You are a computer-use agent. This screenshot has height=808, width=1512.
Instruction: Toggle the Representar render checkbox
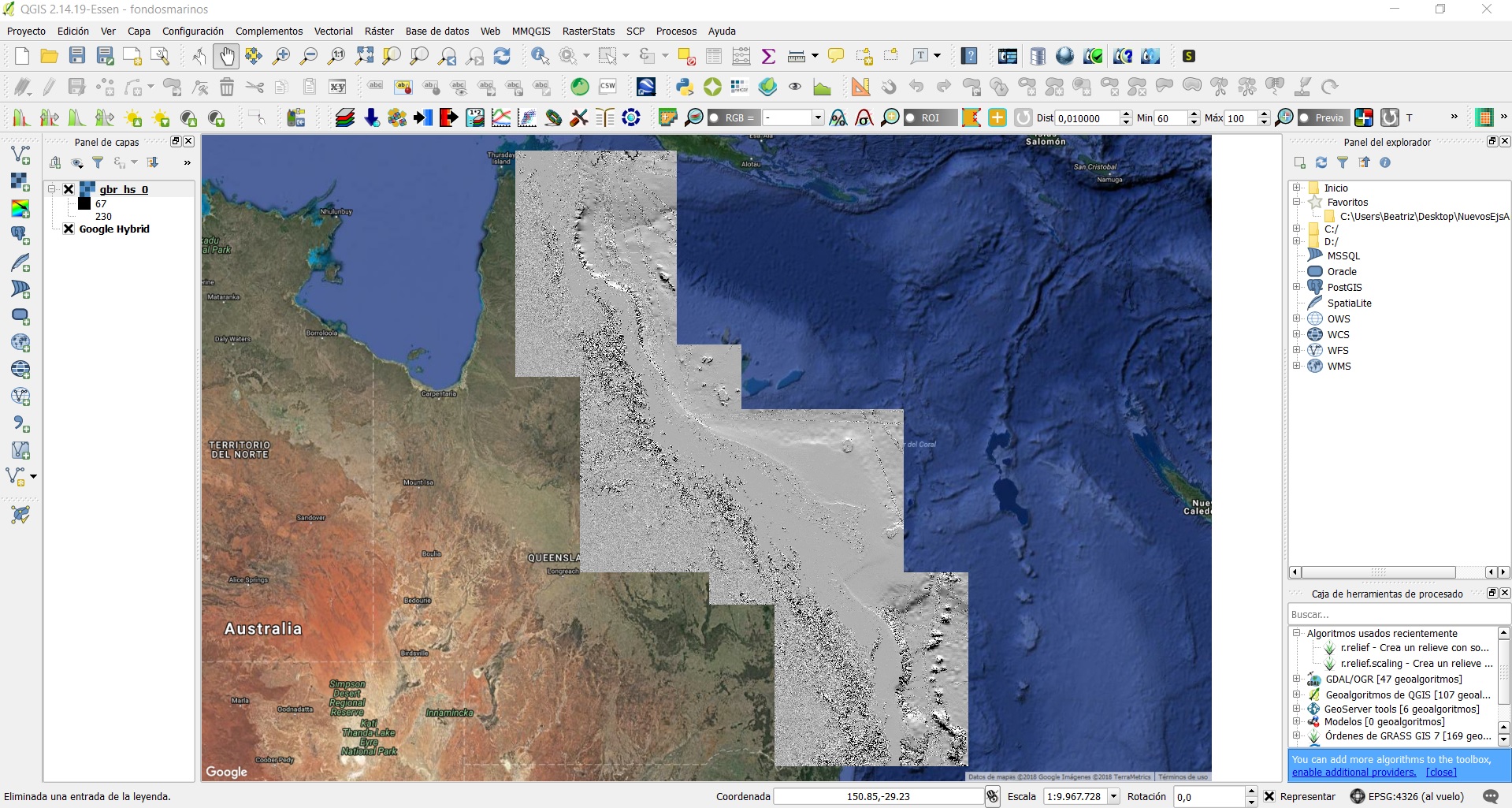coord(1269,796)
